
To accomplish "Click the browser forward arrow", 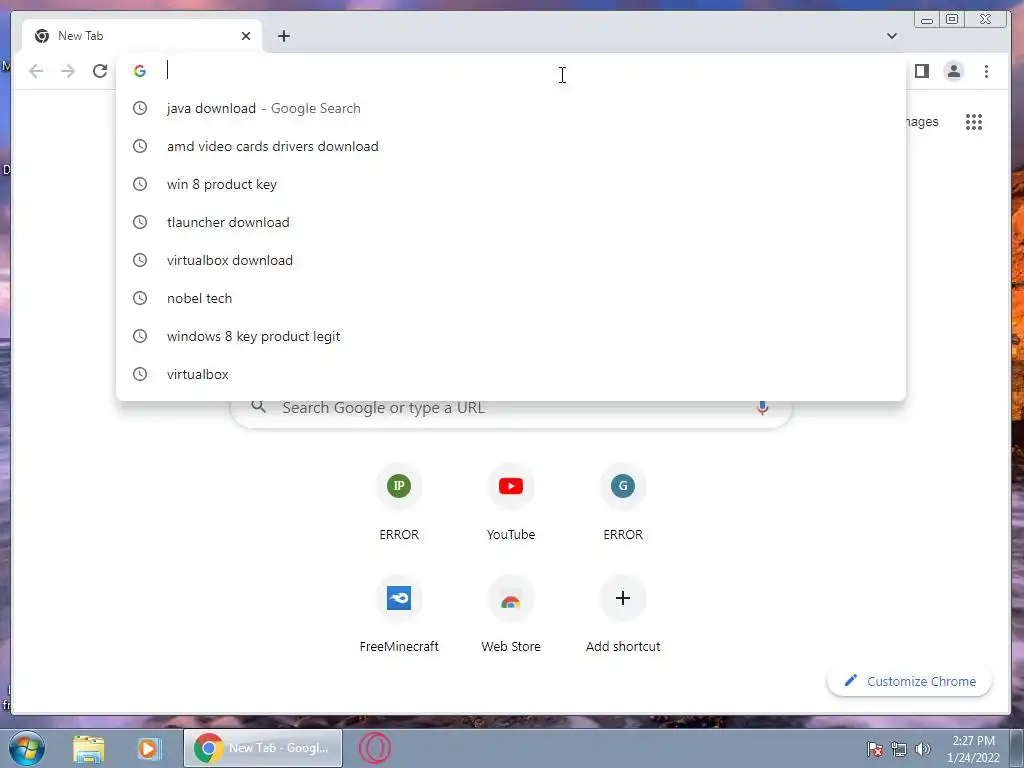I will (x=68, y=71).
